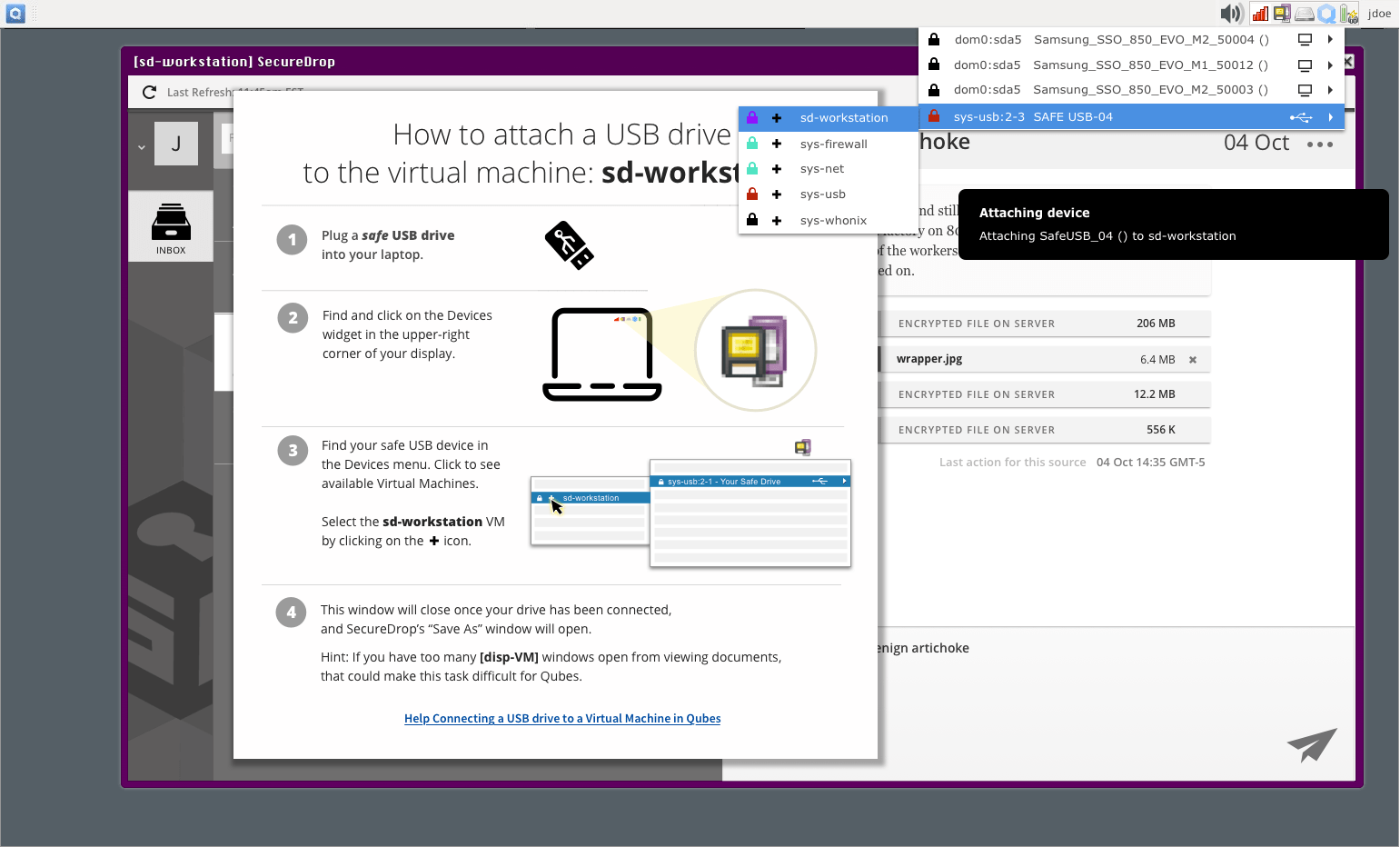Select the sys-usb:2-3 SAFE USB-04 device entry
This screenshot has height=847, width=1400.
1131,116
